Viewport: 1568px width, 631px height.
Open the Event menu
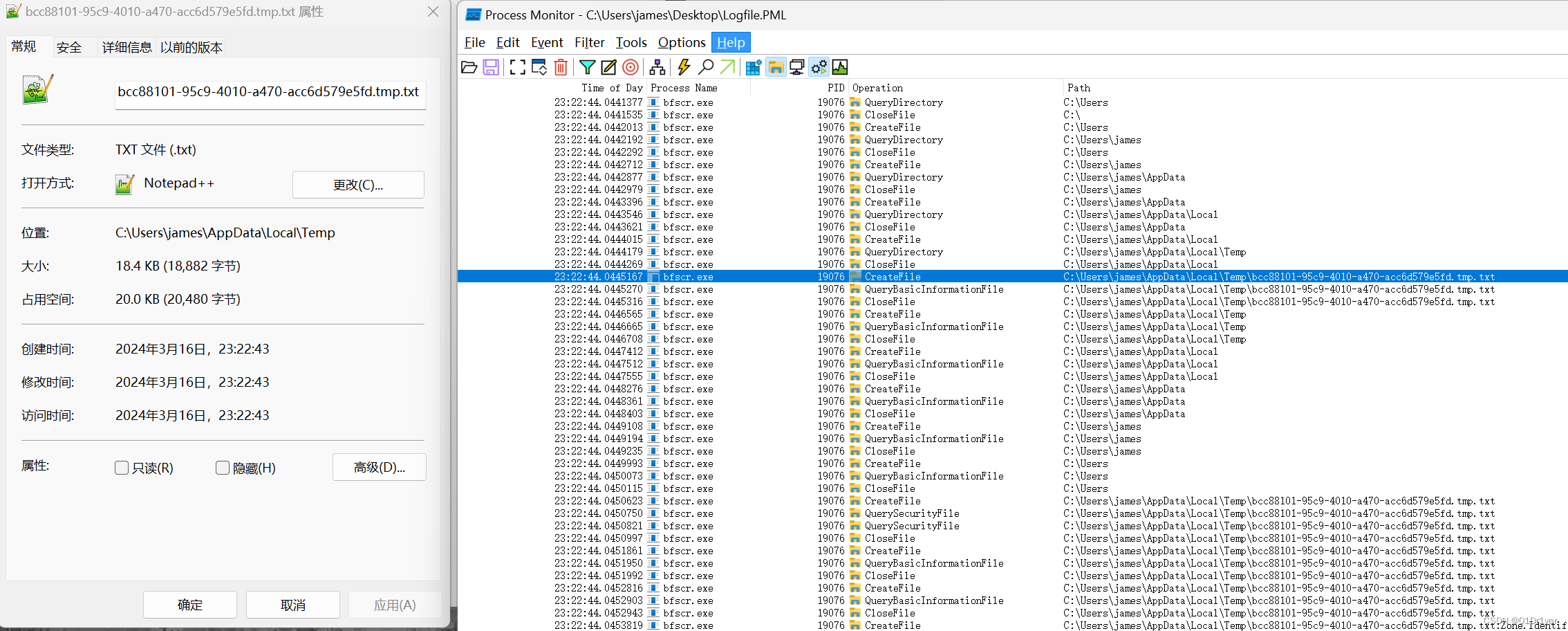click(547, 42)
